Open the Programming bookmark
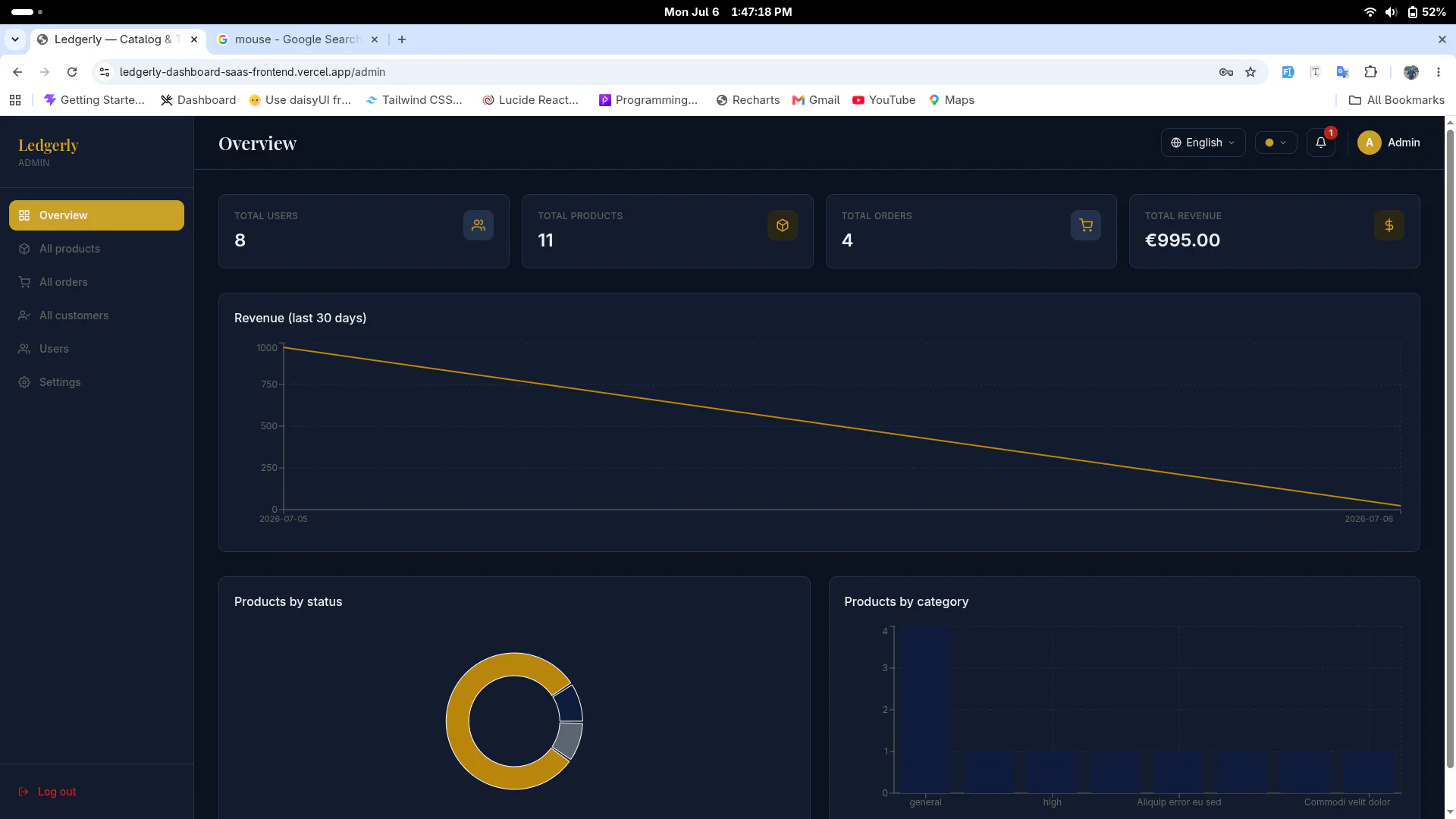Viewport: 1456px width, 819px height. 648,100
